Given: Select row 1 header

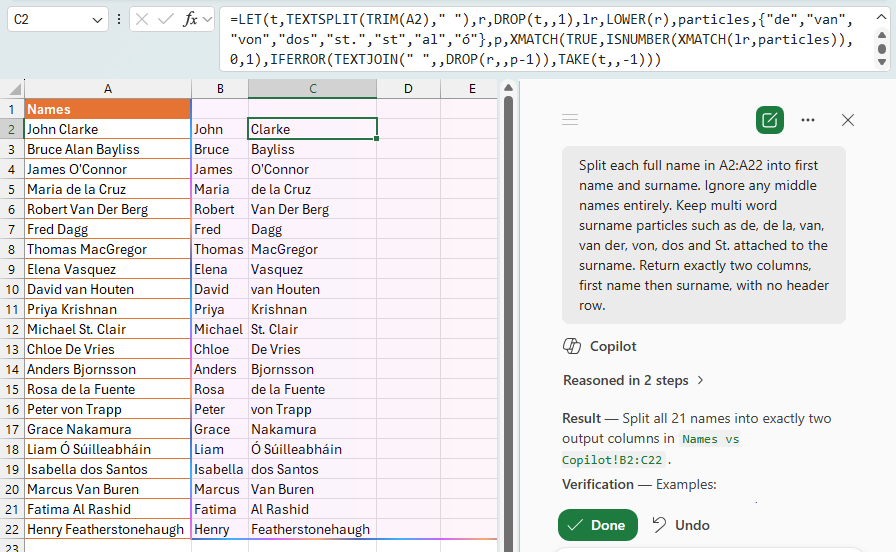Looking at the screenshot, I should tap(12, 109).
